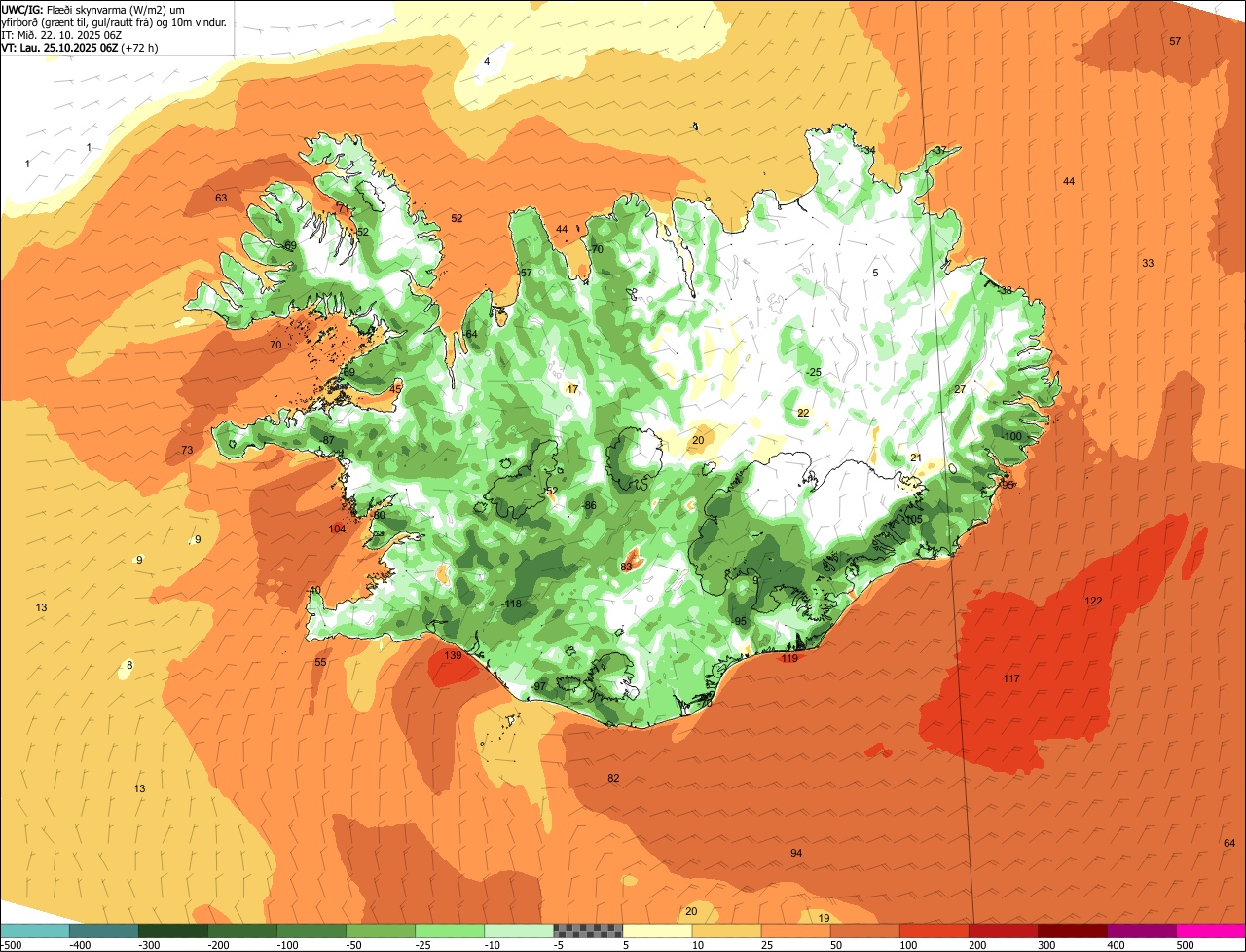Select the '45' value by Breiðafjörður
This screenshot has width=1246, height=952.
tap(395, 389)
